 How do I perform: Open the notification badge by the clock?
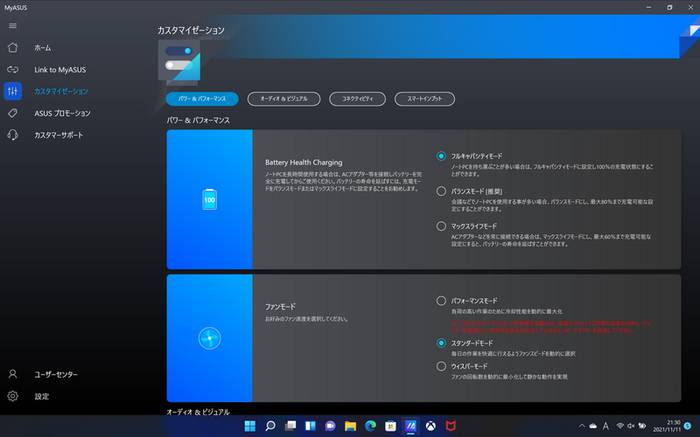tap(688, 426)
